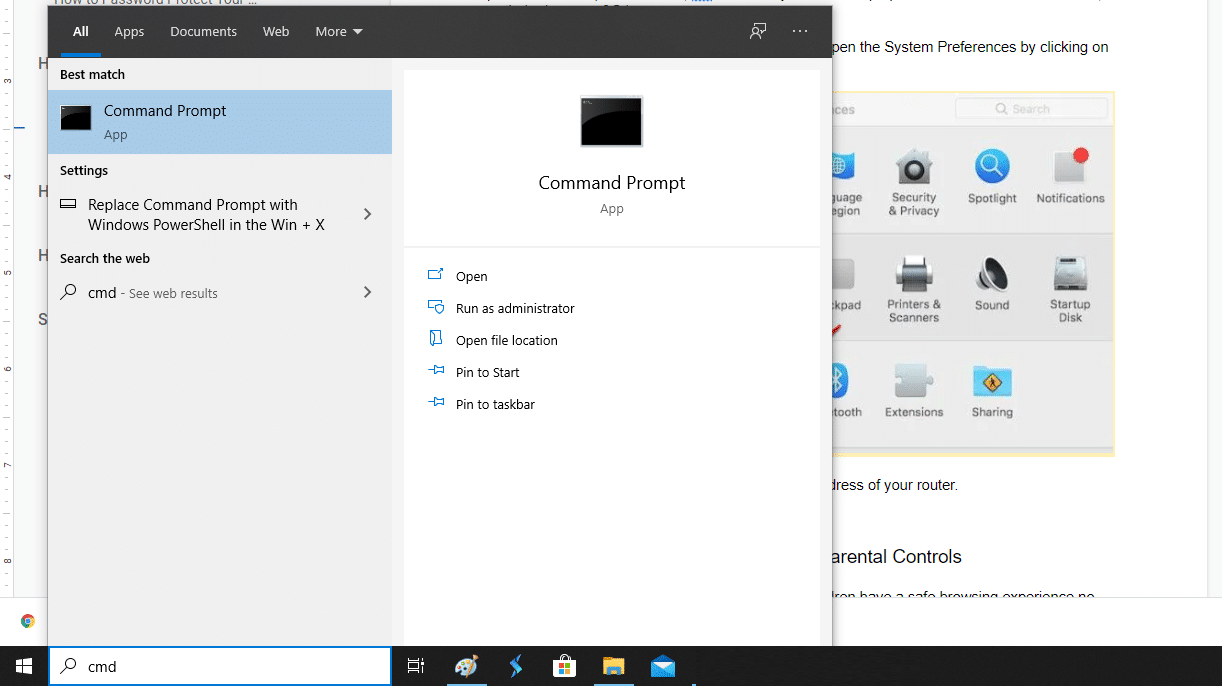Open Paint 3D from the taskbar
The image size is (1222, 686).
tap(466, 666)
